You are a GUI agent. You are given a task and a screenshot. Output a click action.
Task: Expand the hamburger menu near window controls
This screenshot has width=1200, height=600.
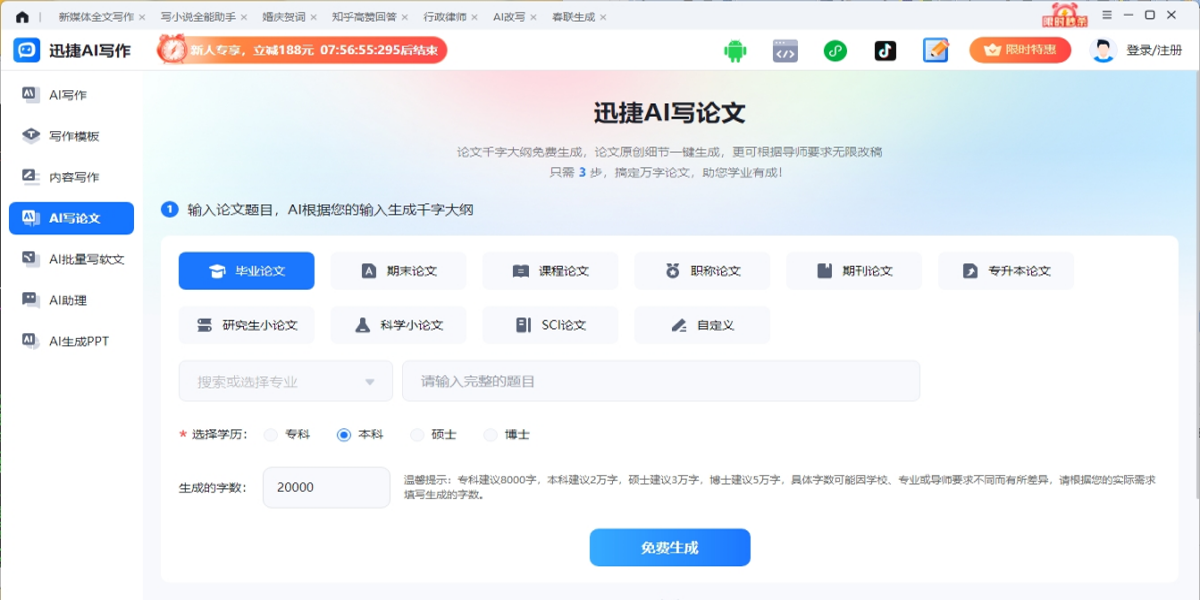[1106, 15]
